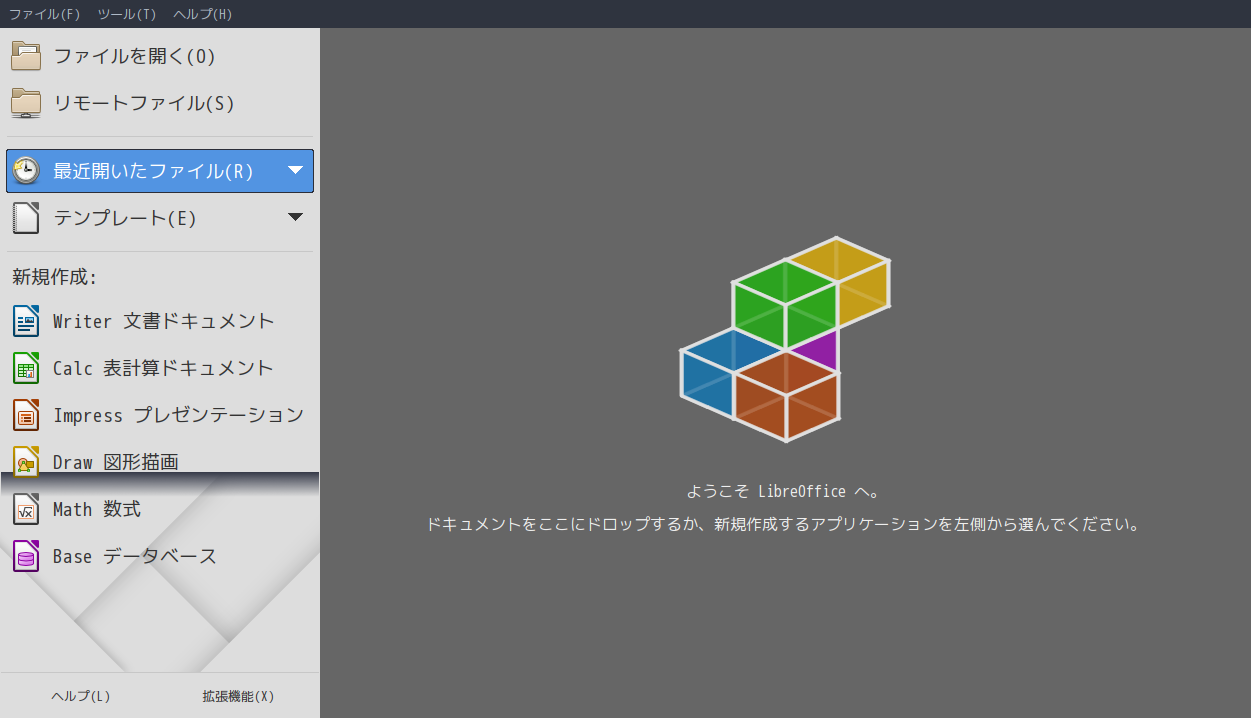Open the ヘルプ(H) menu in menu bar
Image resolution: width=1251 pixels, height=718 pixels.
click(202, 14)
